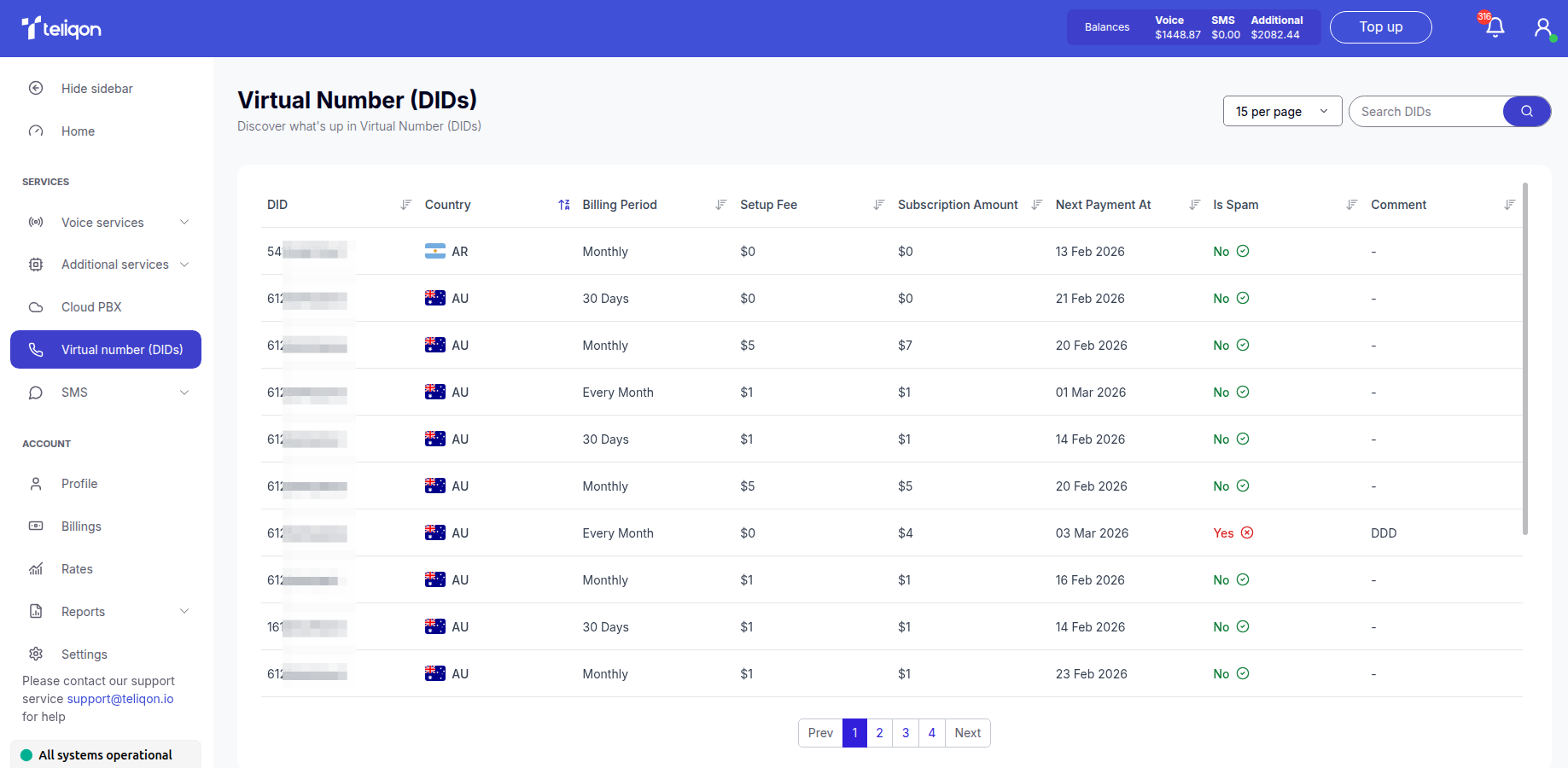
Task: Open the user account icon
Action: point(1542,28)
